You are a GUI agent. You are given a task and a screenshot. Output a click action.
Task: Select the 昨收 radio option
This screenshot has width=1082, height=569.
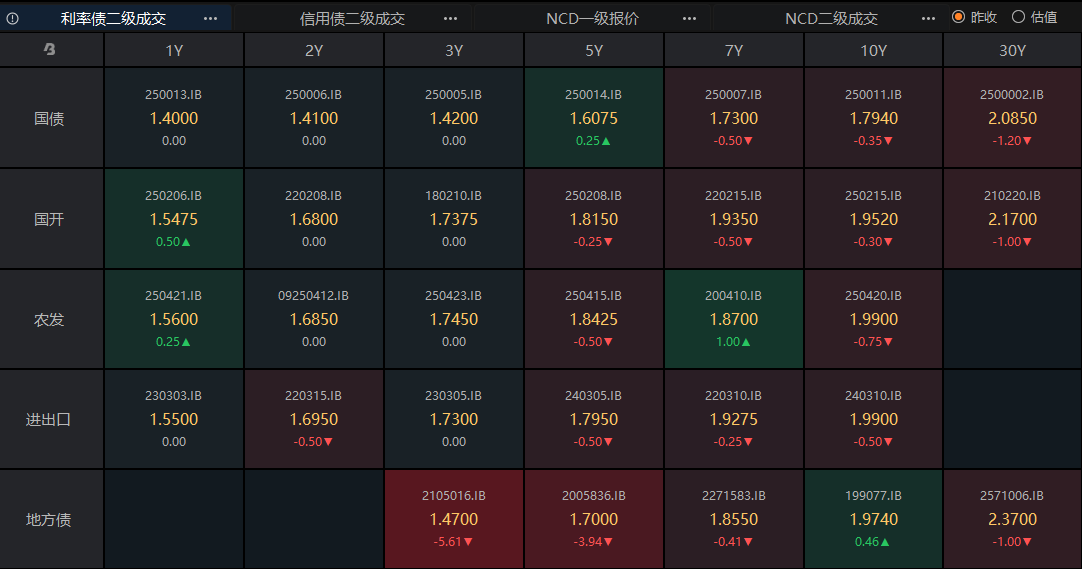point(974,17)
